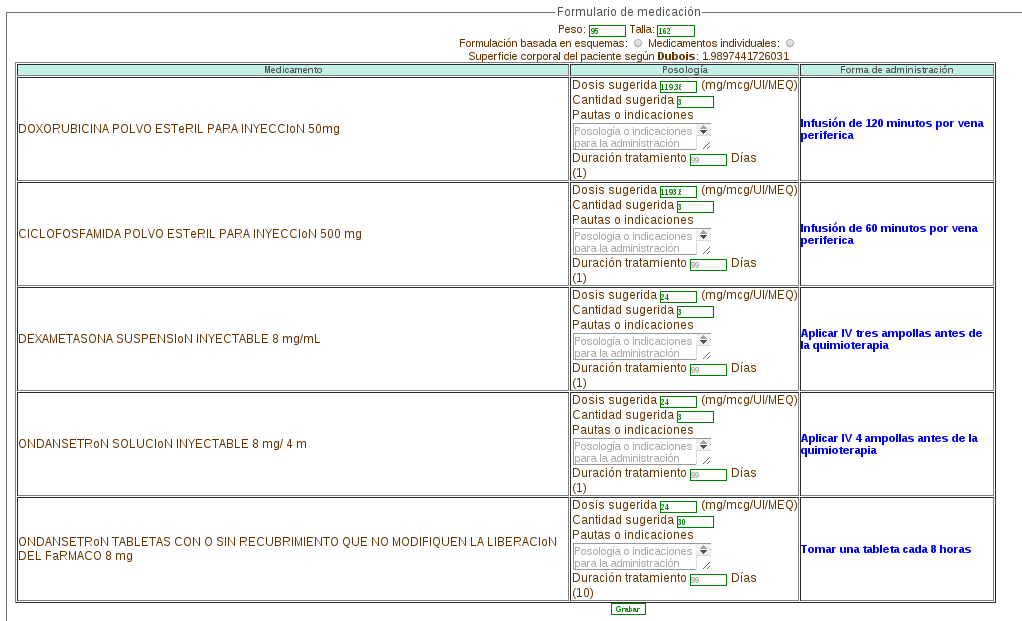Click the scroll stepper on Ciclofosfamida indications box
This screenshot has width=1022, height=621.
(704, 235)
